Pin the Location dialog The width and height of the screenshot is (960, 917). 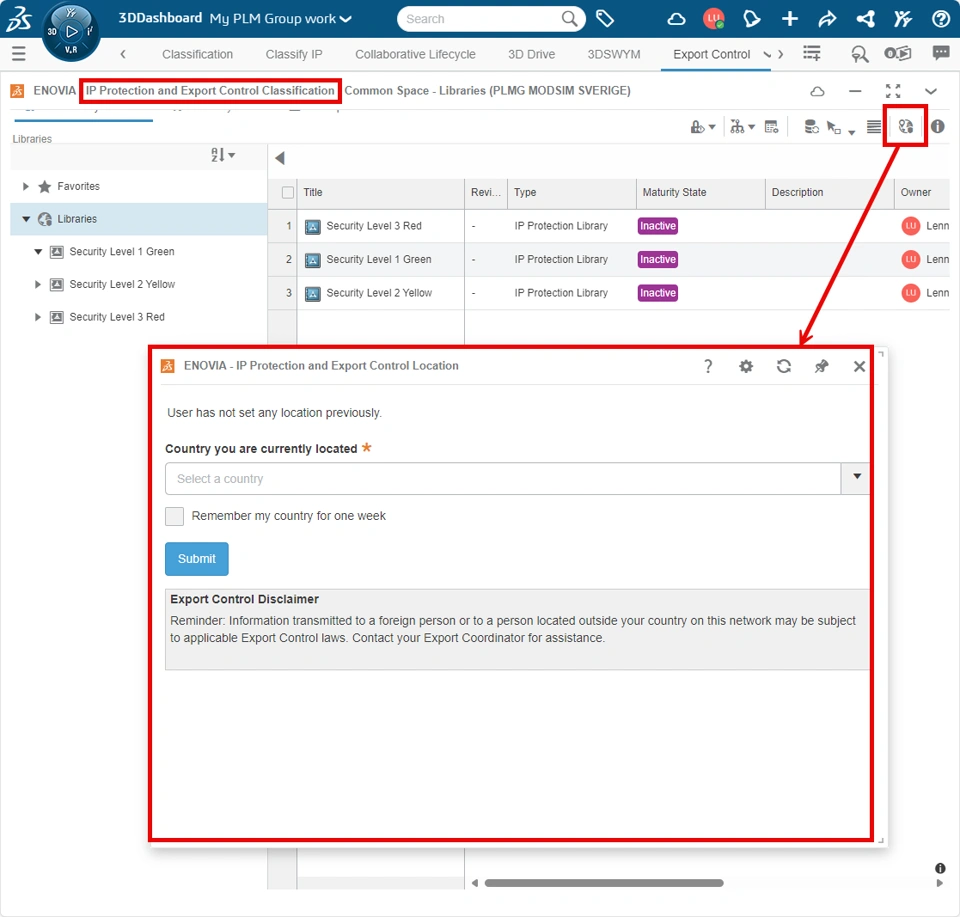point(821,366)
